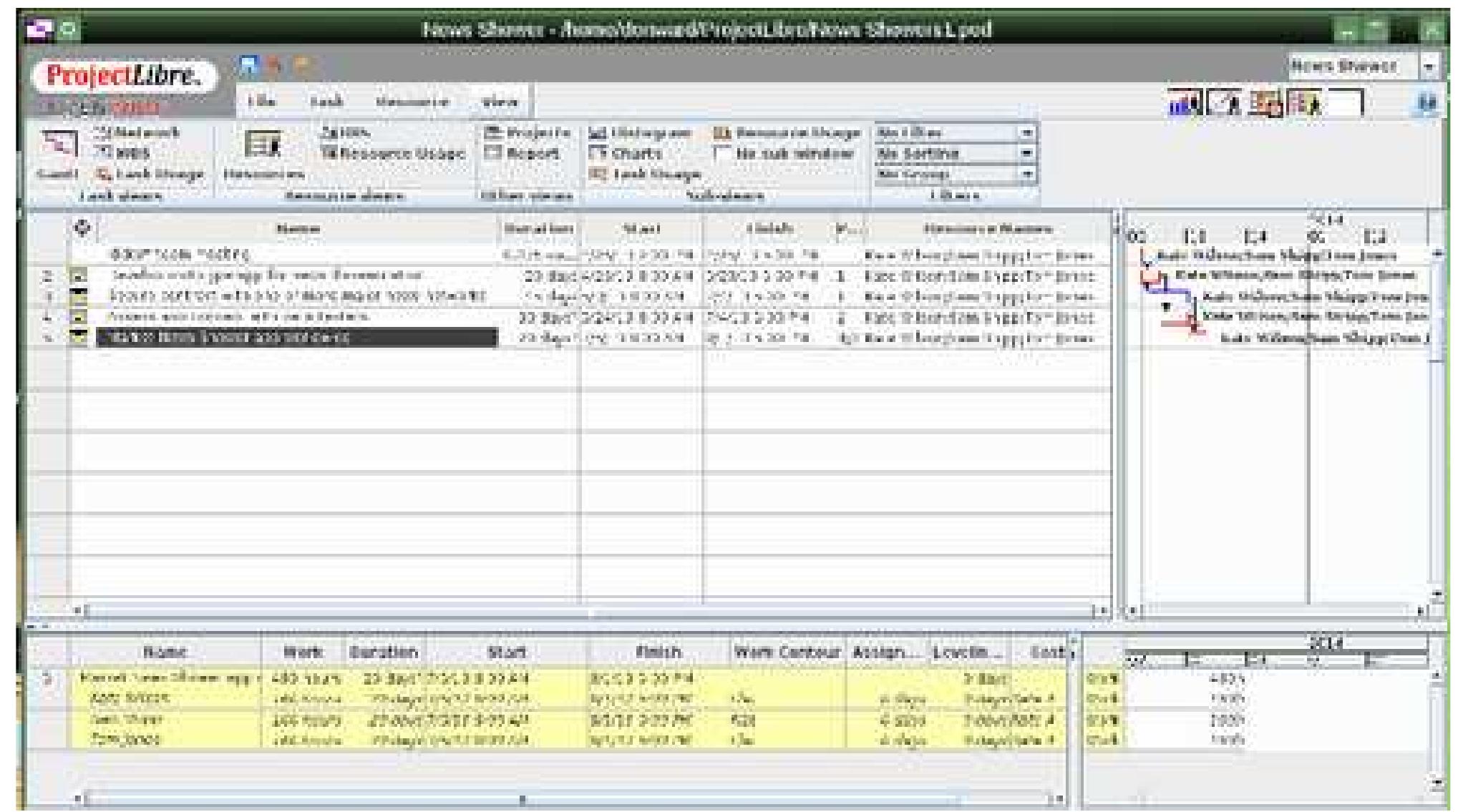This screenshot has width=1458, height=812.
Task: Open the WBS view
Action: pos(130,153)
